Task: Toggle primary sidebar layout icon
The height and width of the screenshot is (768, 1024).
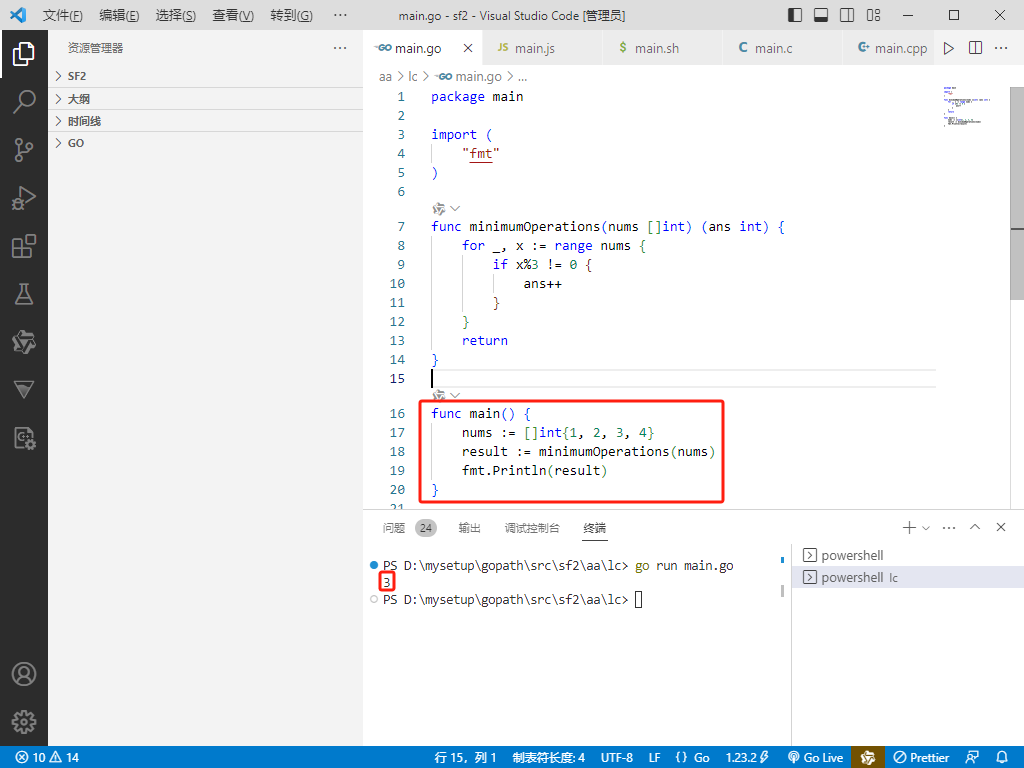Action: coord(795,15)
